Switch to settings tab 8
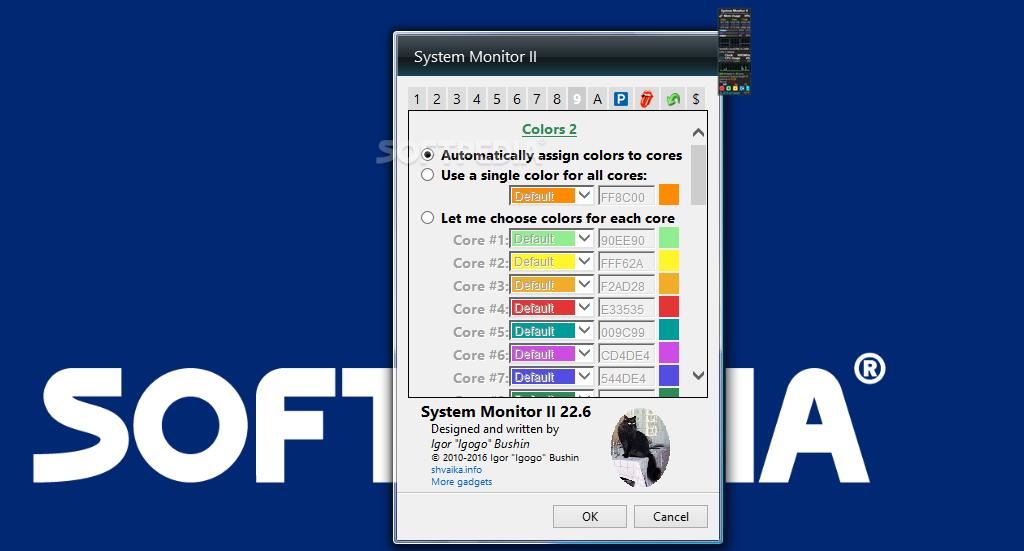The width and height of the screenshot is (1024, 551). point(557,99)
